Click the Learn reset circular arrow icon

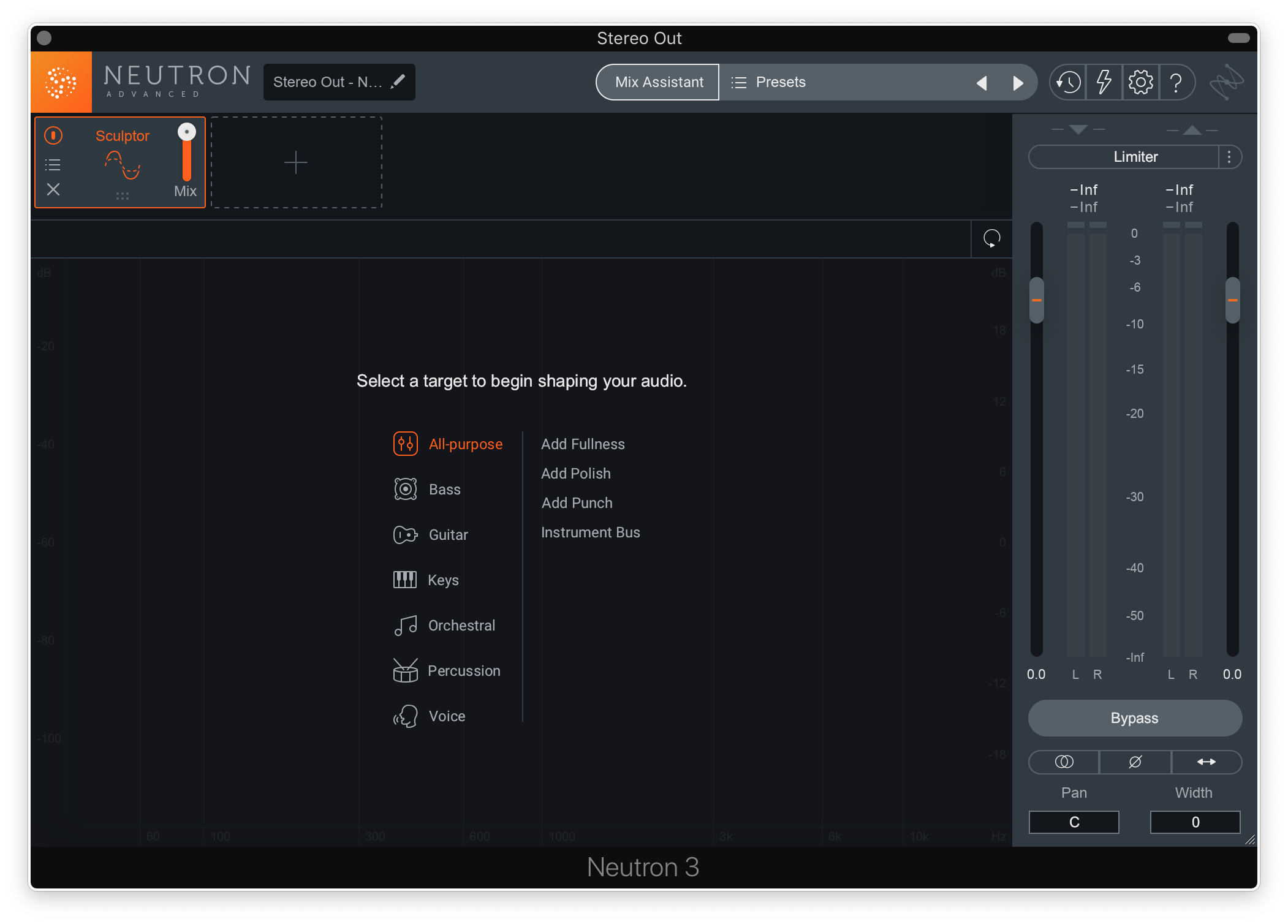(991, 238)
